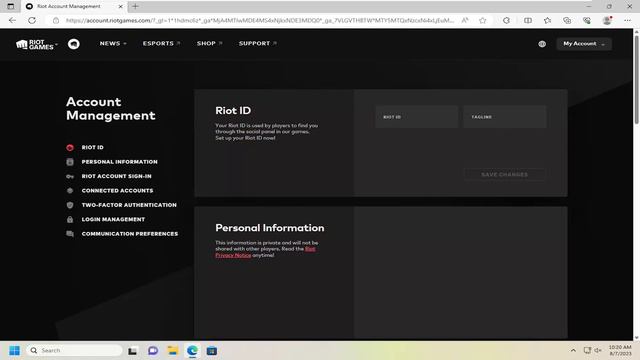
Task: Click the key icon for Riot Account Sign-In
Action: click(x=70, y=176)
